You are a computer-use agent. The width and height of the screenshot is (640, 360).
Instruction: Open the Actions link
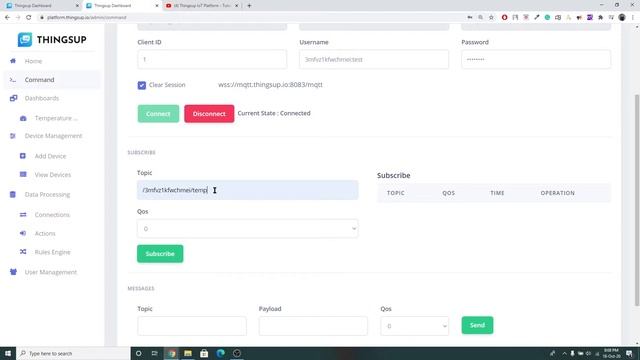(45, 233)
